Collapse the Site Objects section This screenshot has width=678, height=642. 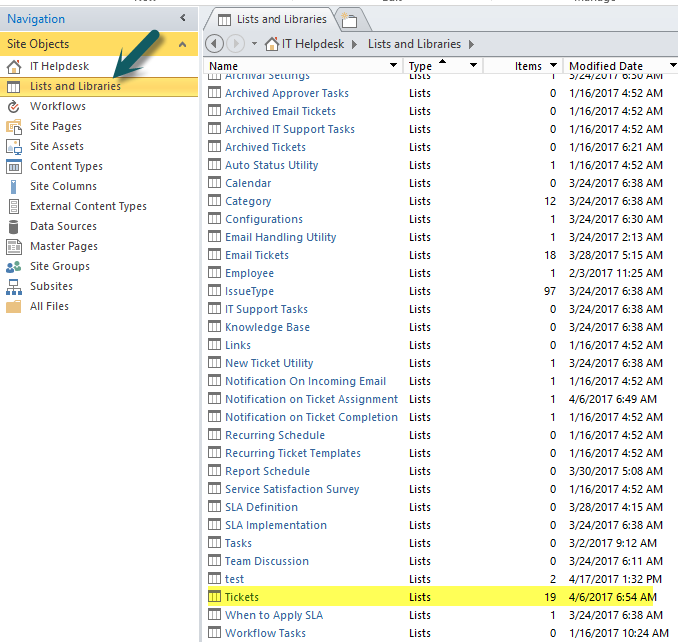point(182,44)
